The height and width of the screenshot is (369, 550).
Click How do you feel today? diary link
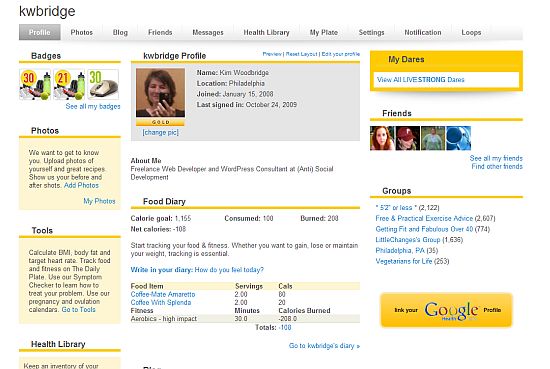click(x=229, y=270)
